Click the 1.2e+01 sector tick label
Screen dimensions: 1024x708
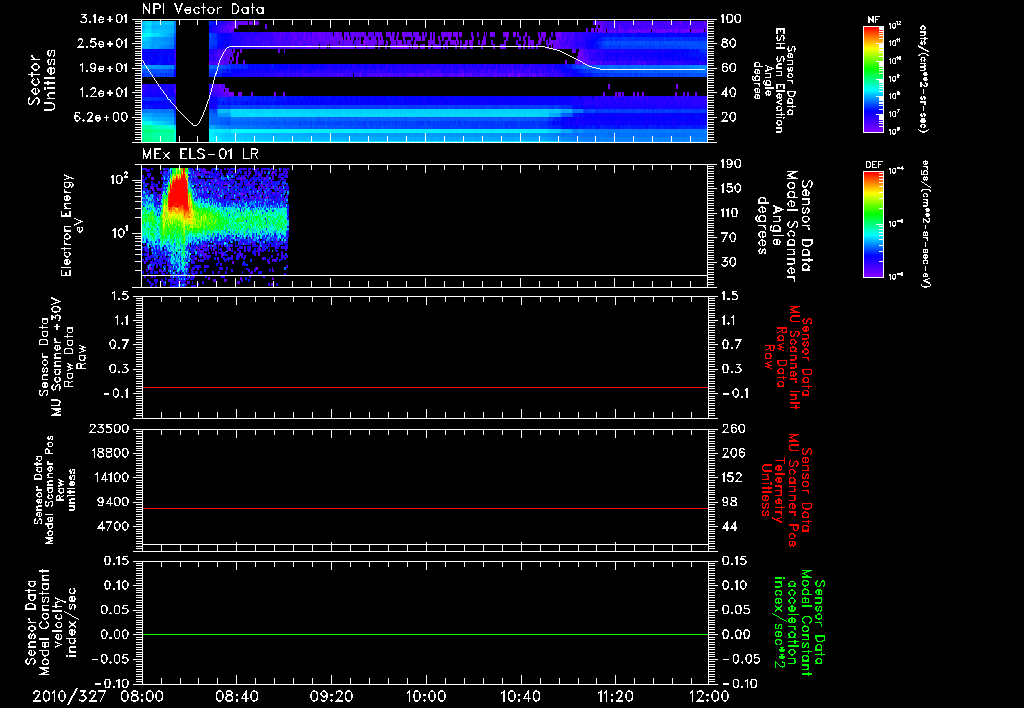(104, 93)
